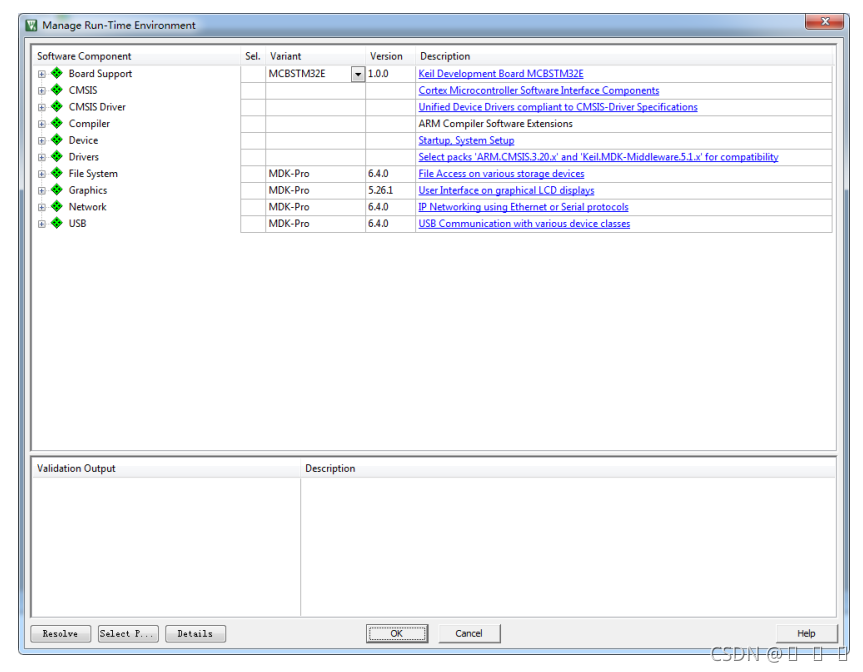Click the Keil uVision icon in title bar

point(31,25)
